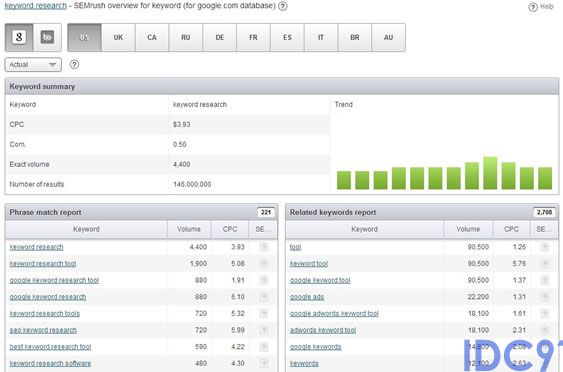This screenshot has width=563, height=372.
Task: Click the 146,000,000 results value
Action: (192, 184)
